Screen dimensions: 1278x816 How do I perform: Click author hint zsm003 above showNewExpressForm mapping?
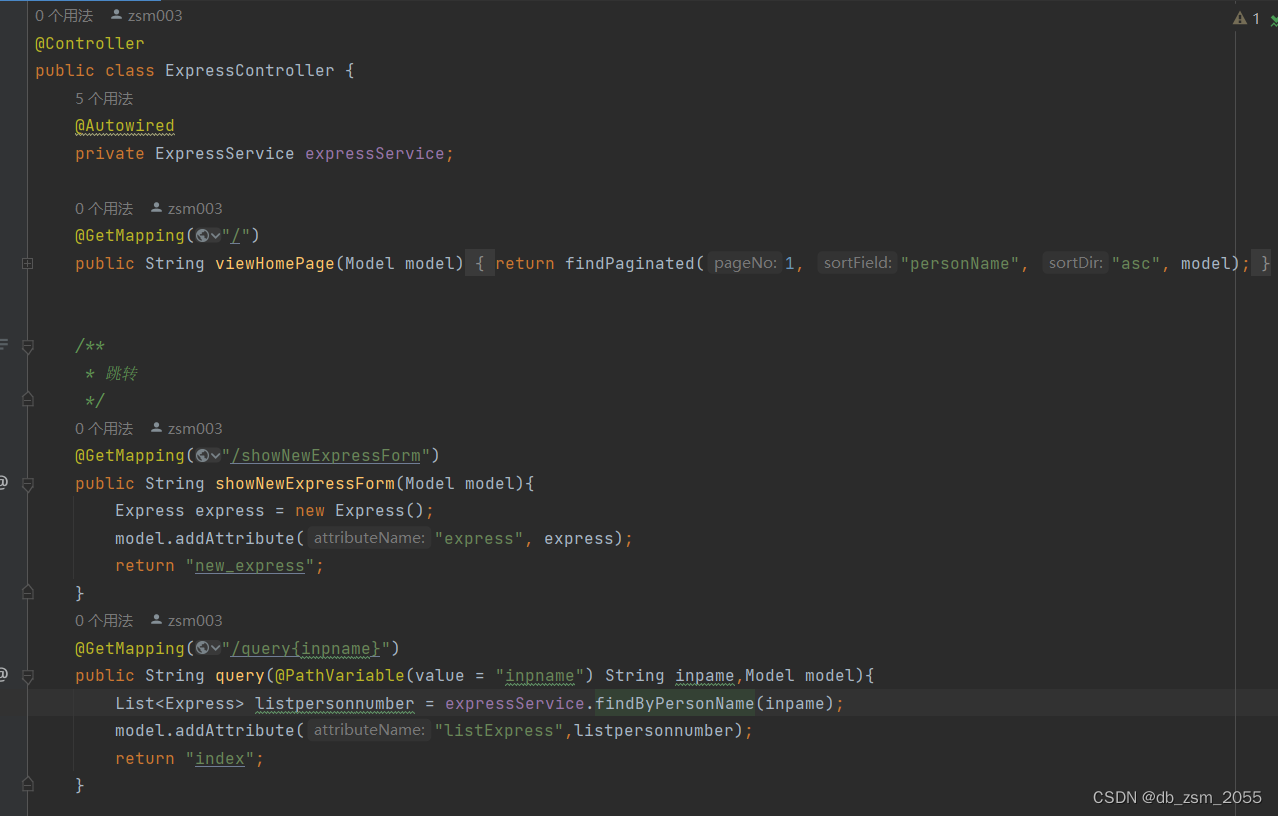tap(186, 429)
